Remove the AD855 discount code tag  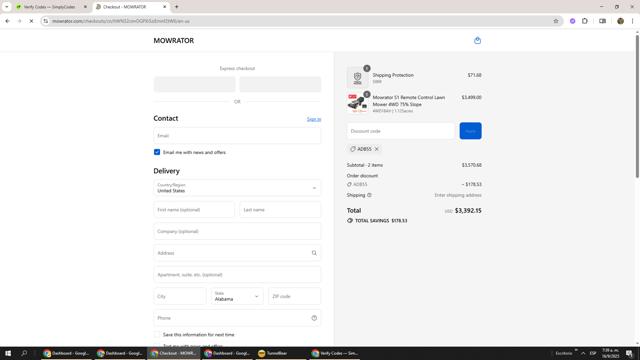377,149
